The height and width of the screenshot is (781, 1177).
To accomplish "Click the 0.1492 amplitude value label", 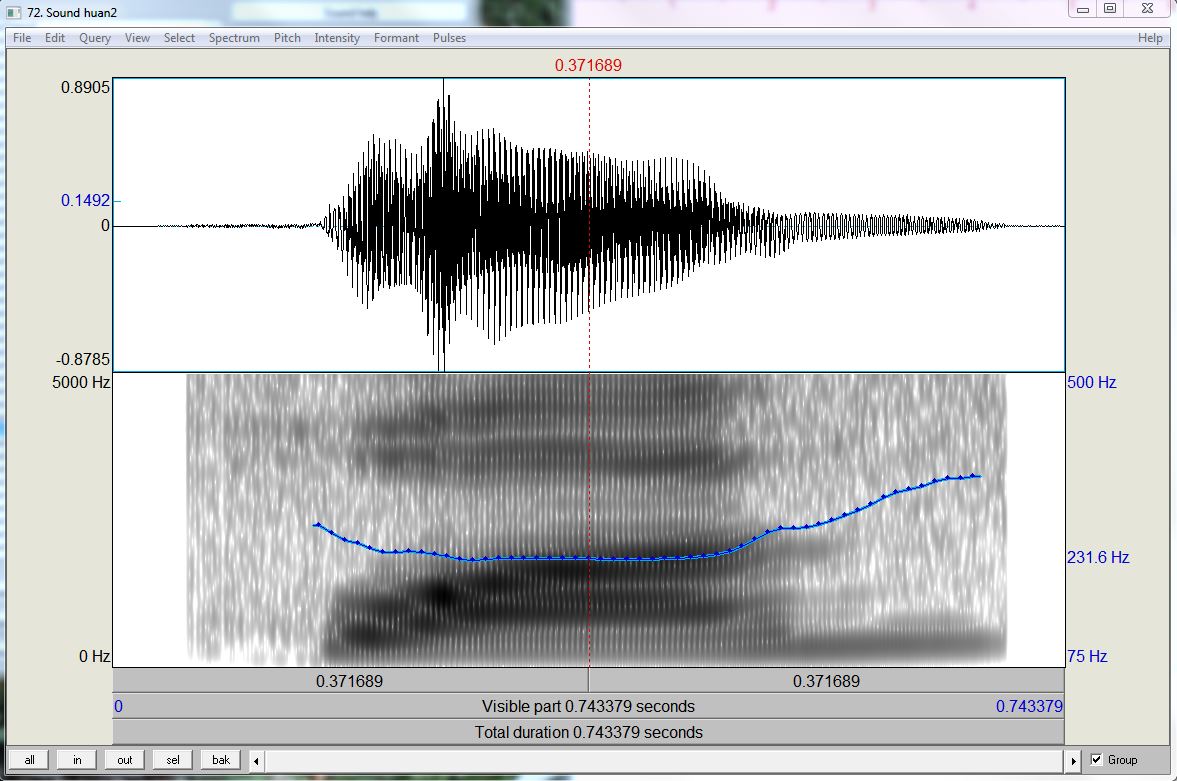I will pos(86,201).
